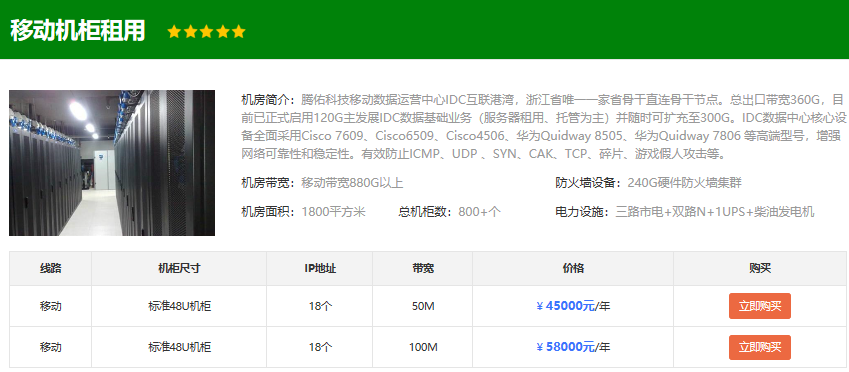
Task: Click the 购买 column header
Action: (x=760, y=269)
